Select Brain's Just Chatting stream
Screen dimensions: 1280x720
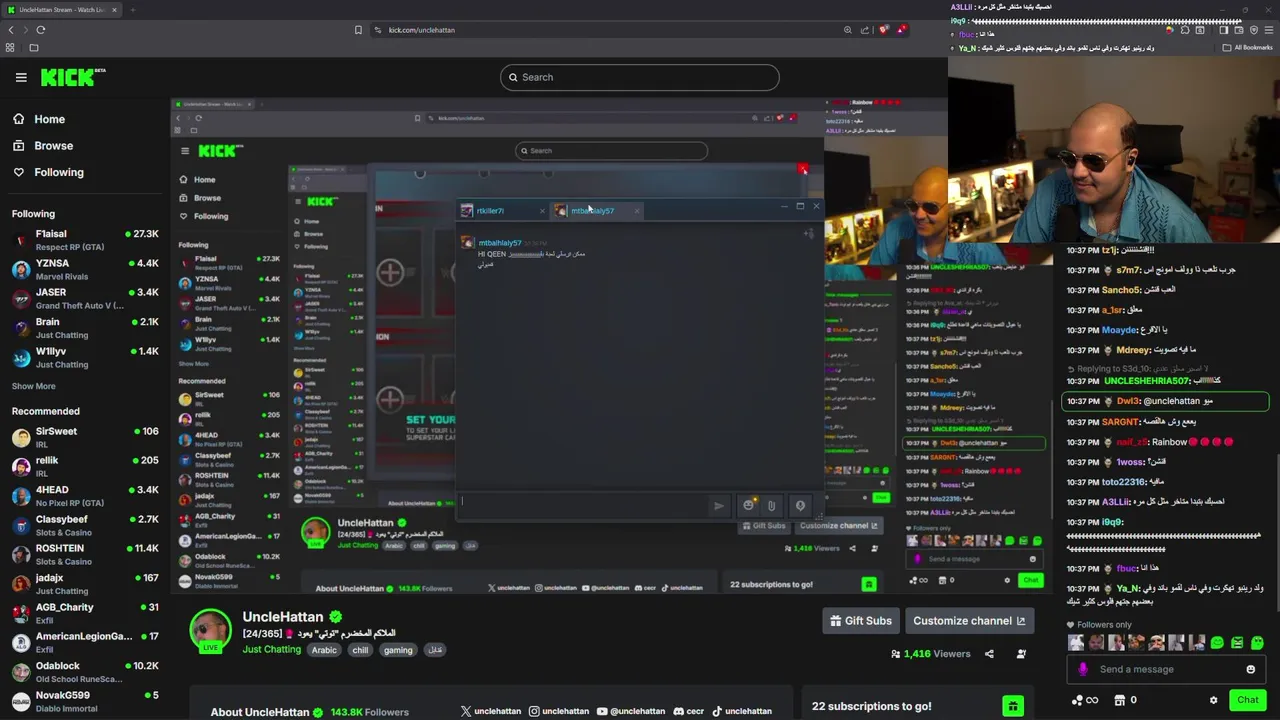[x=85, y=328]
